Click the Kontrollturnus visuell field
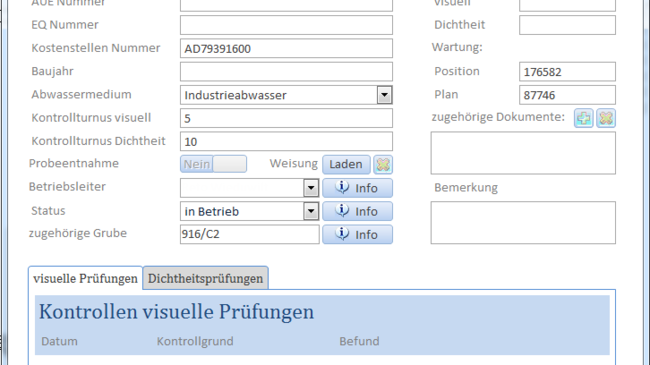The image size is (650, 365). 286,118
